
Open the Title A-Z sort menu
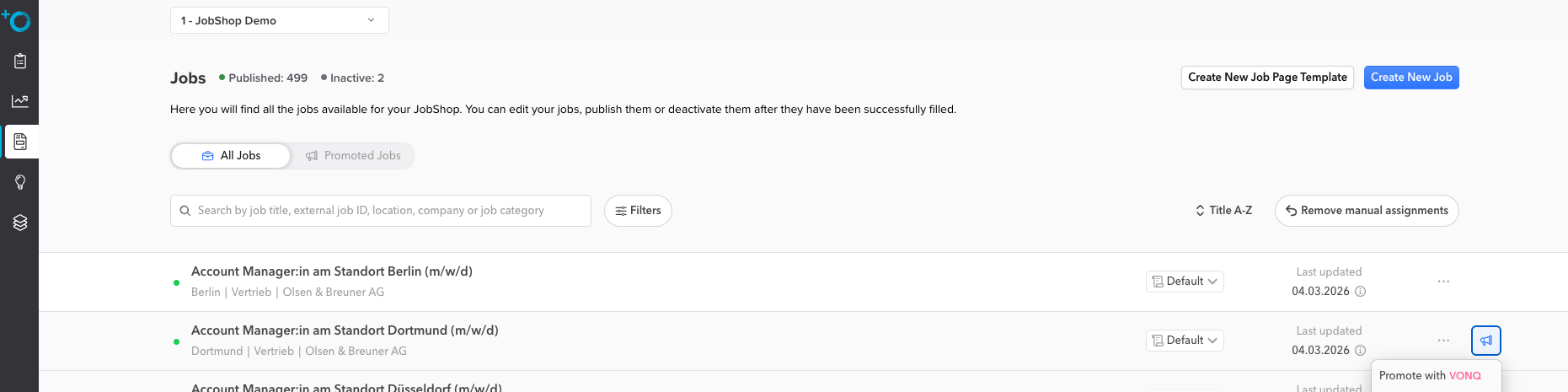tap(1223, 211)
